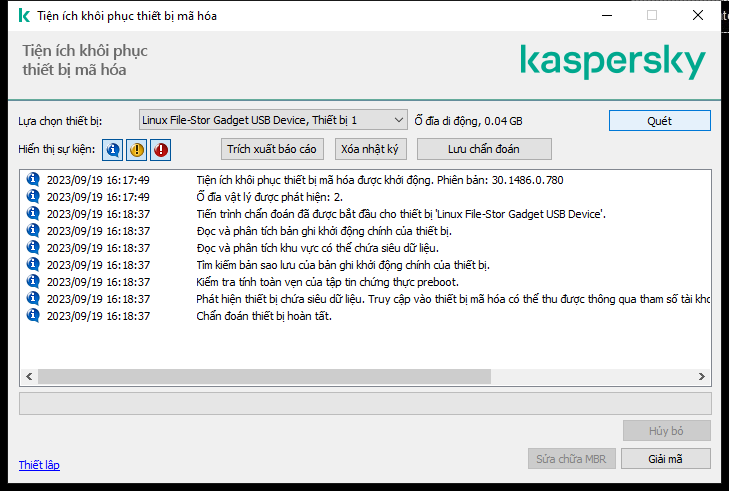Toggle the warning events filter icon
The width and height of the screenshot is (729, 491).
137,149
